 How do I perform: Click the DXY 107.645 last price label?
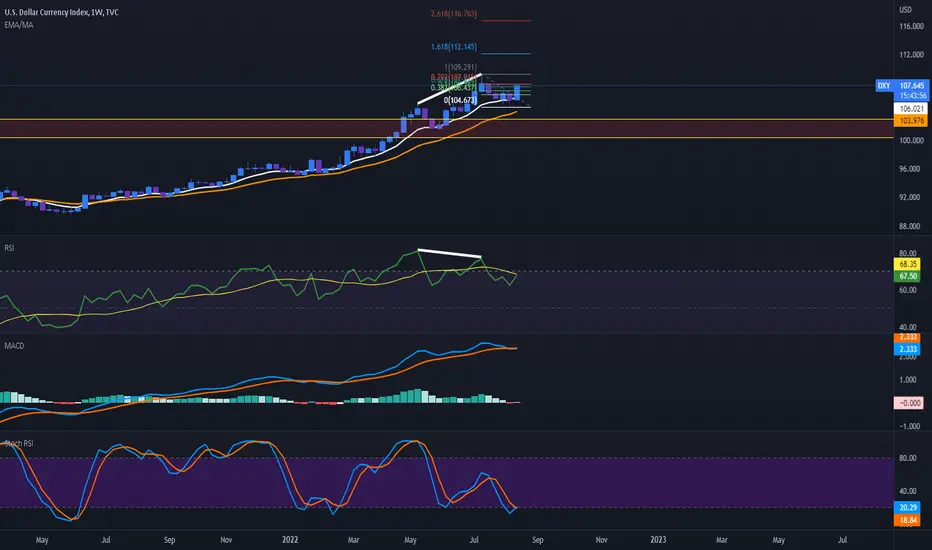coord(902,86)
